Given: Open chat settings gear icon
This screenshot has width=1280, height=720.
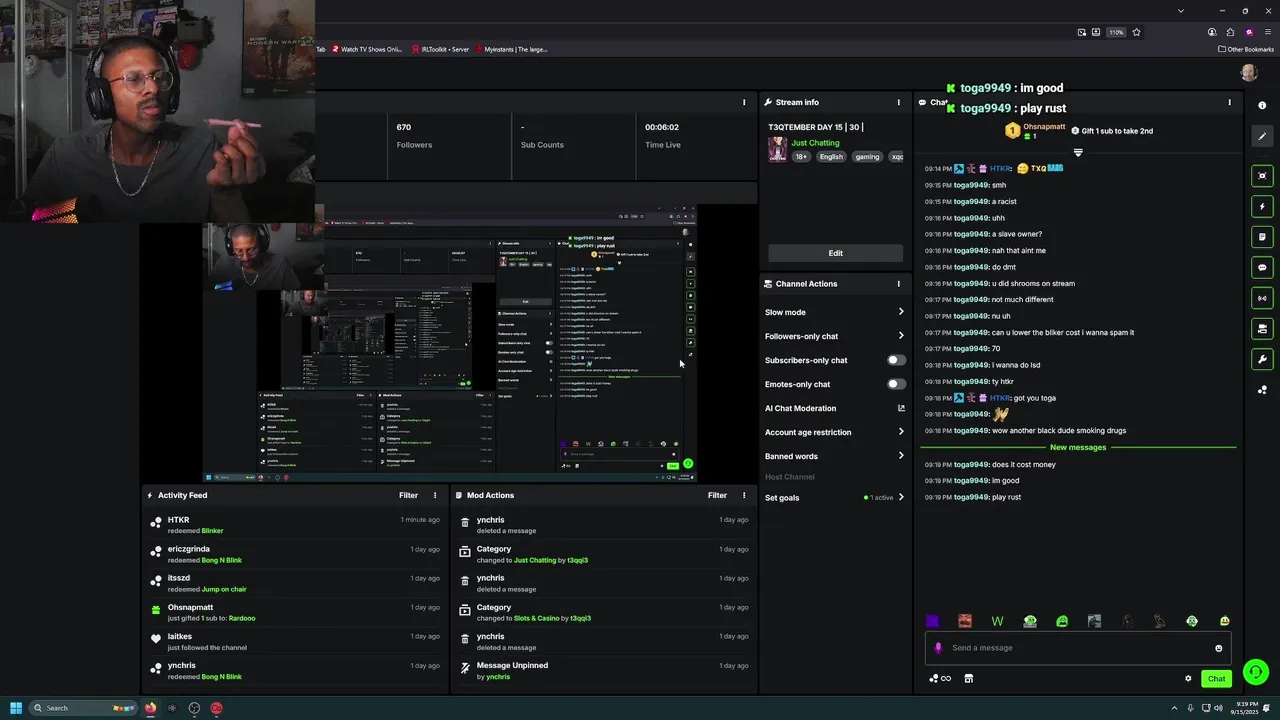Looking at the screenshot, I should click(1188, 678).
